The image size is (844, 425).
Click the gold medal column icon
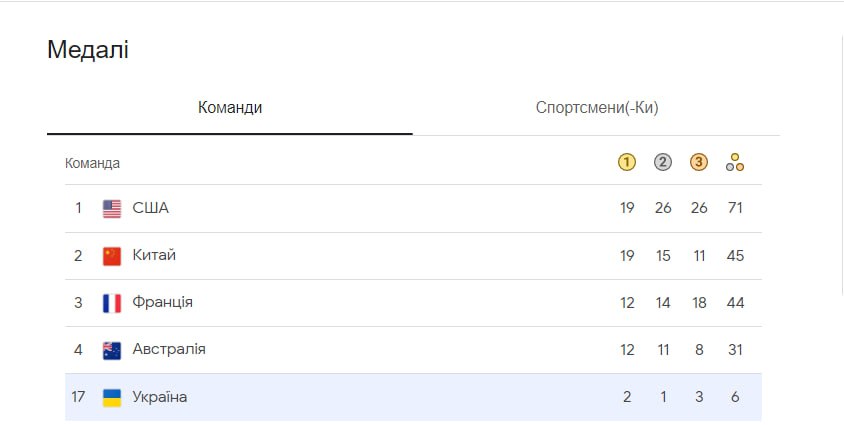627,162
